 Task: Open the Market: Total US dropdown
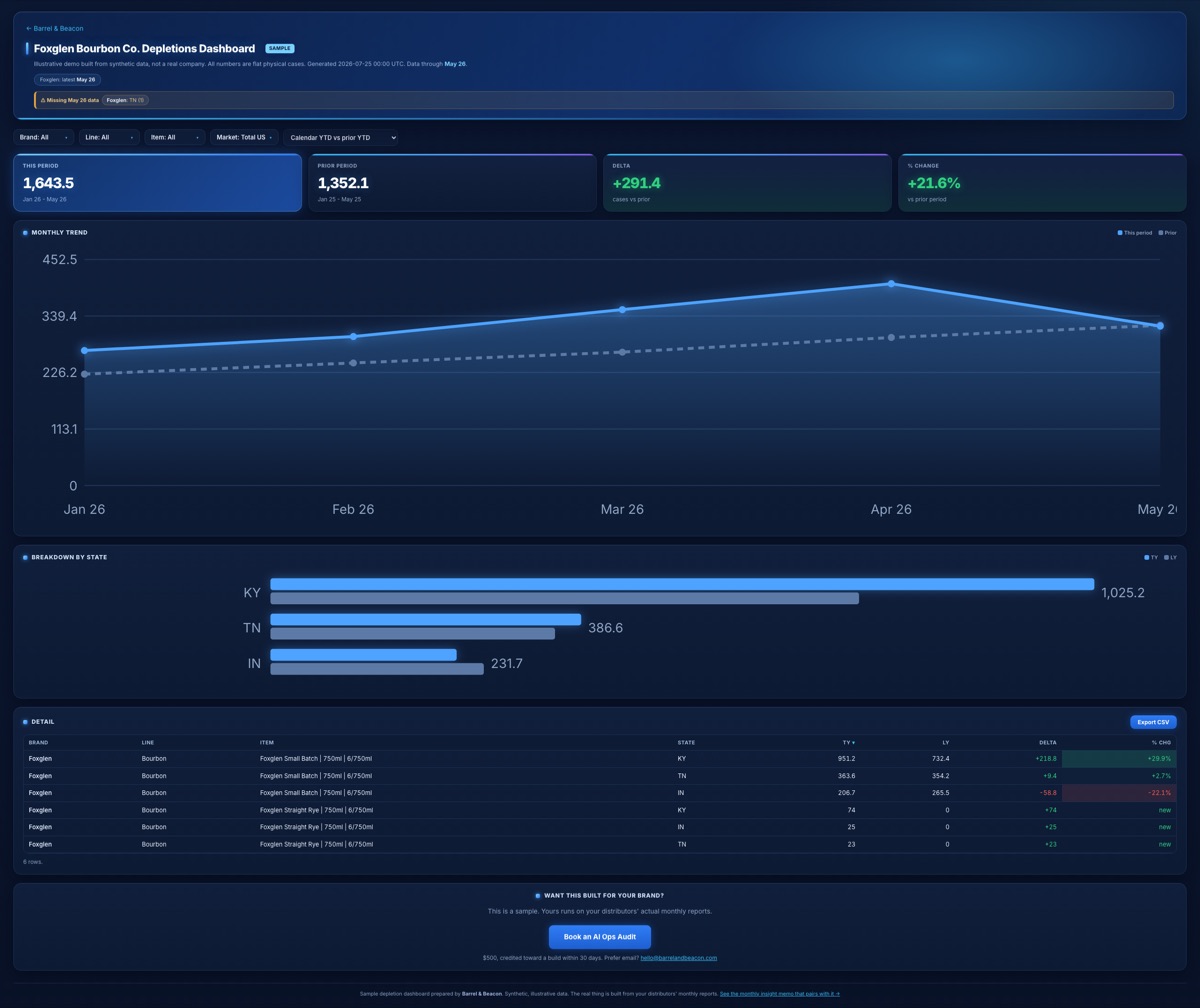(244, 137)
